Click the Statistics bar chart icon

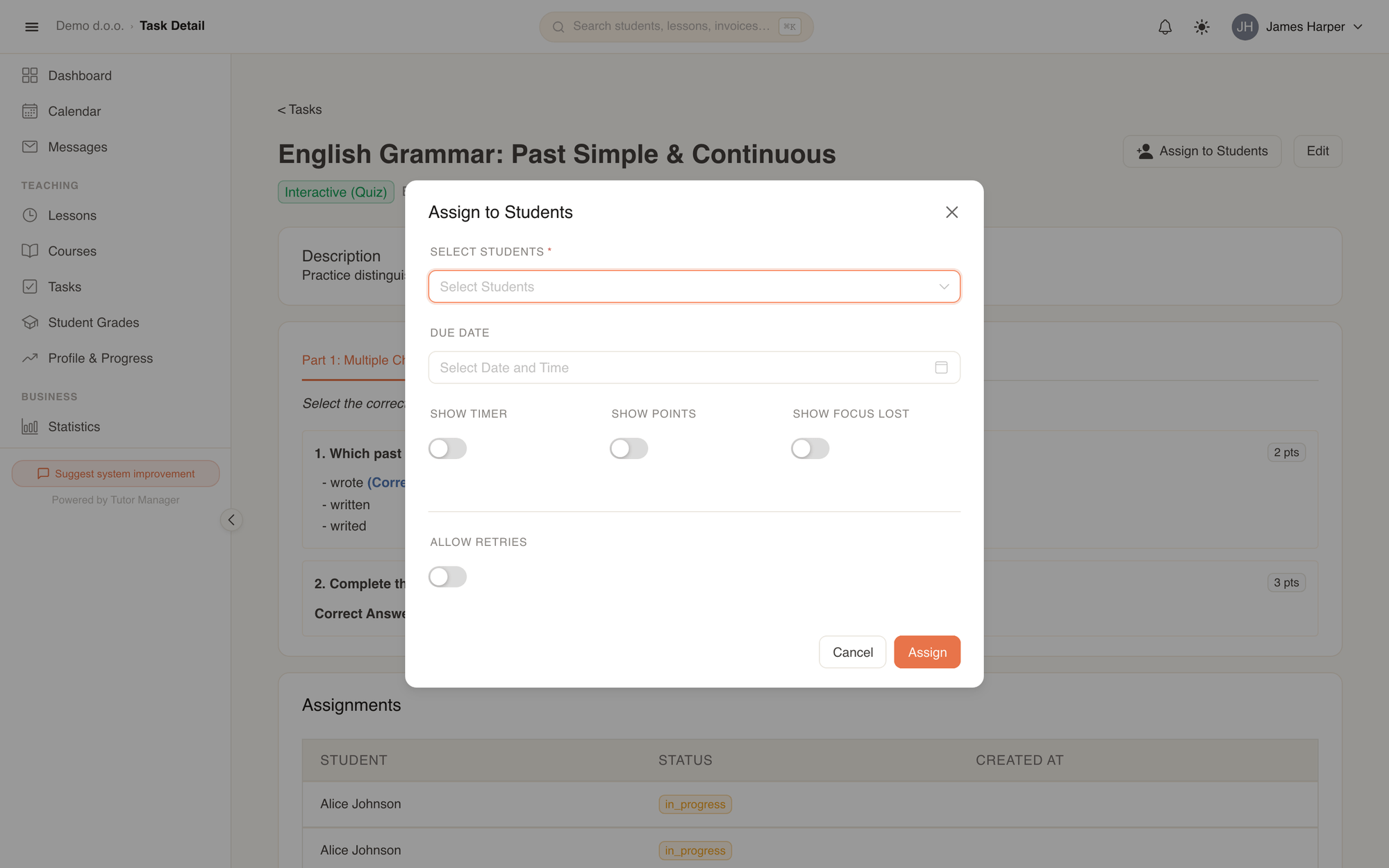[30, 426]
